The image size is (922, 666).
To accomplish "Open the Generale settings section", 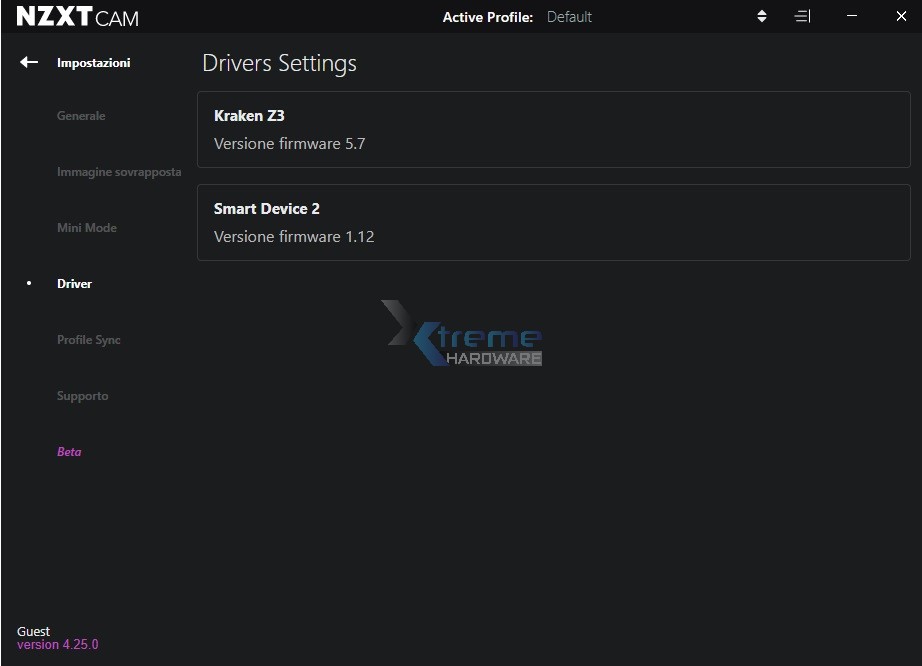I will click(81, 116).
